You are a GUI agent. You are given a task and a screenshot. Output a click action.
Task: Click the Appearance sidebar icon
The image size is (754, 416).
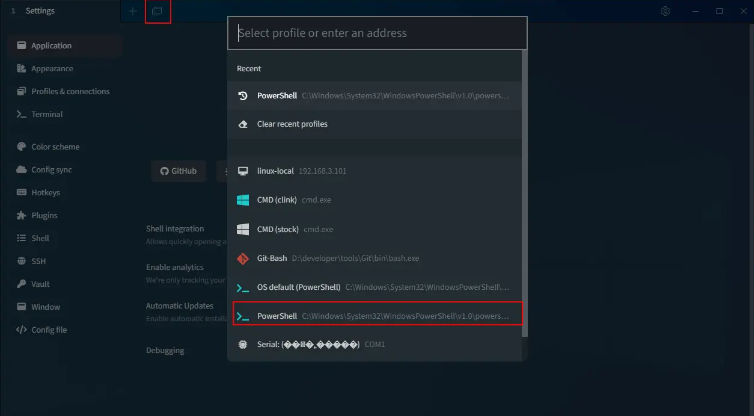21,68
